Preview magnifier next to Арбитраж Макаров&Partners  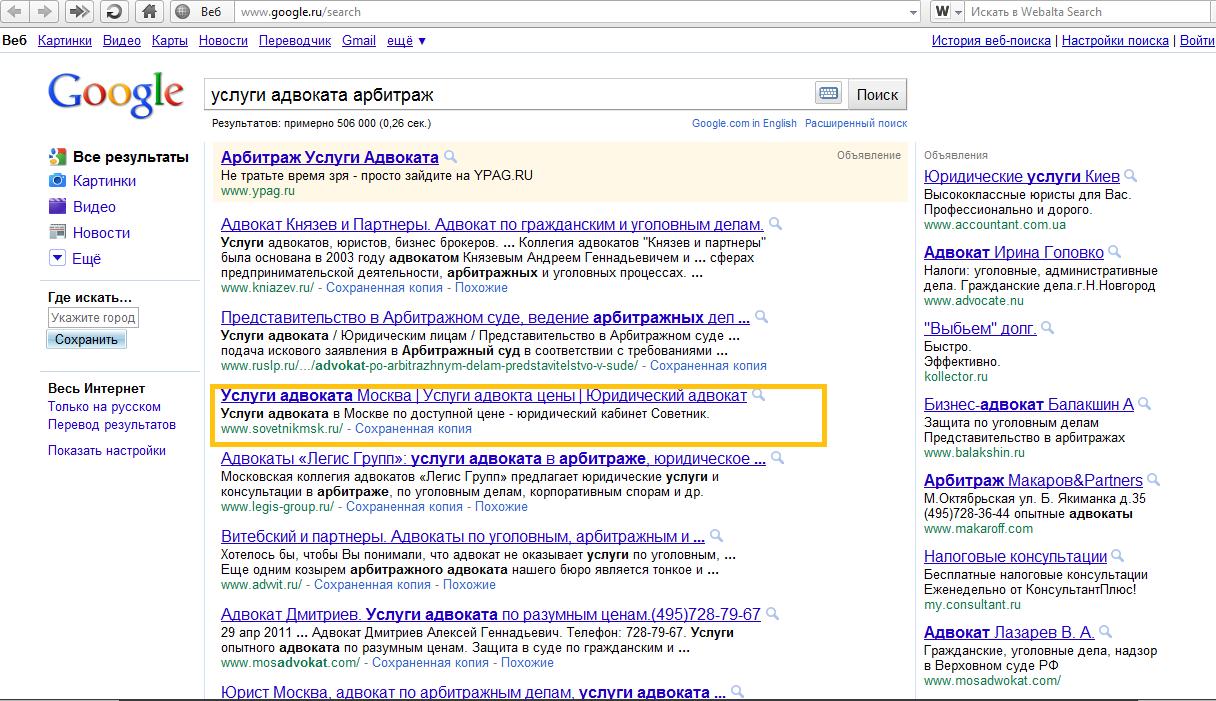pos(1154,480)
